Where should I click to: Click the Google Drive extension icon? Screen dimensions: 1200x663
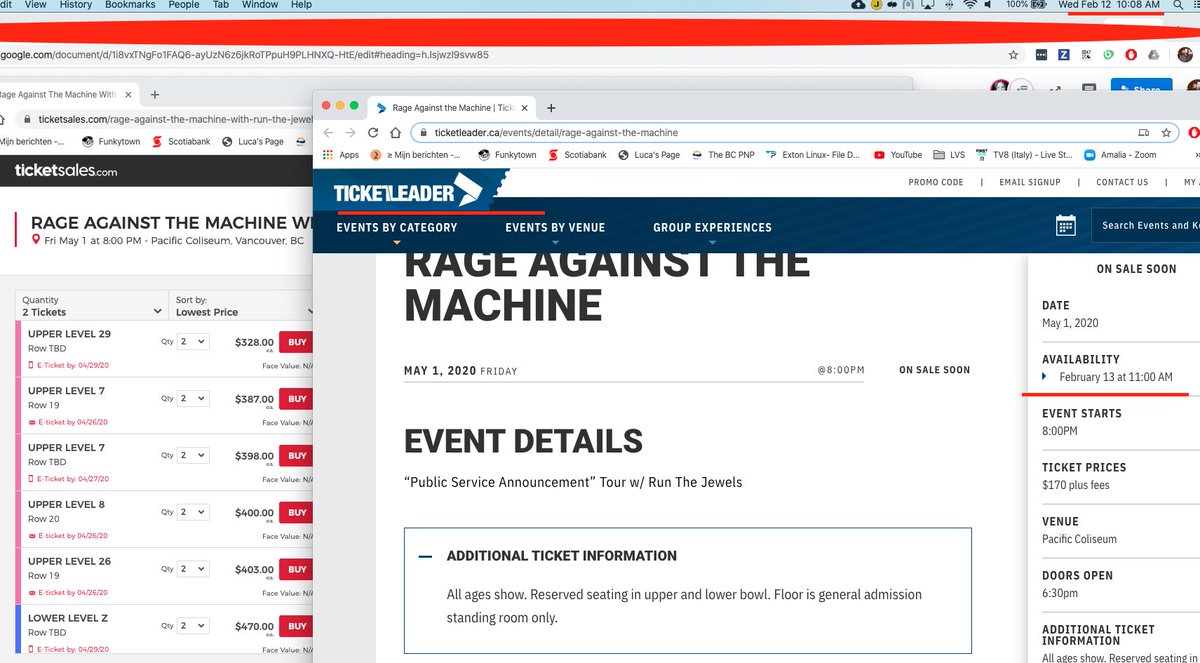[1154, 55]
